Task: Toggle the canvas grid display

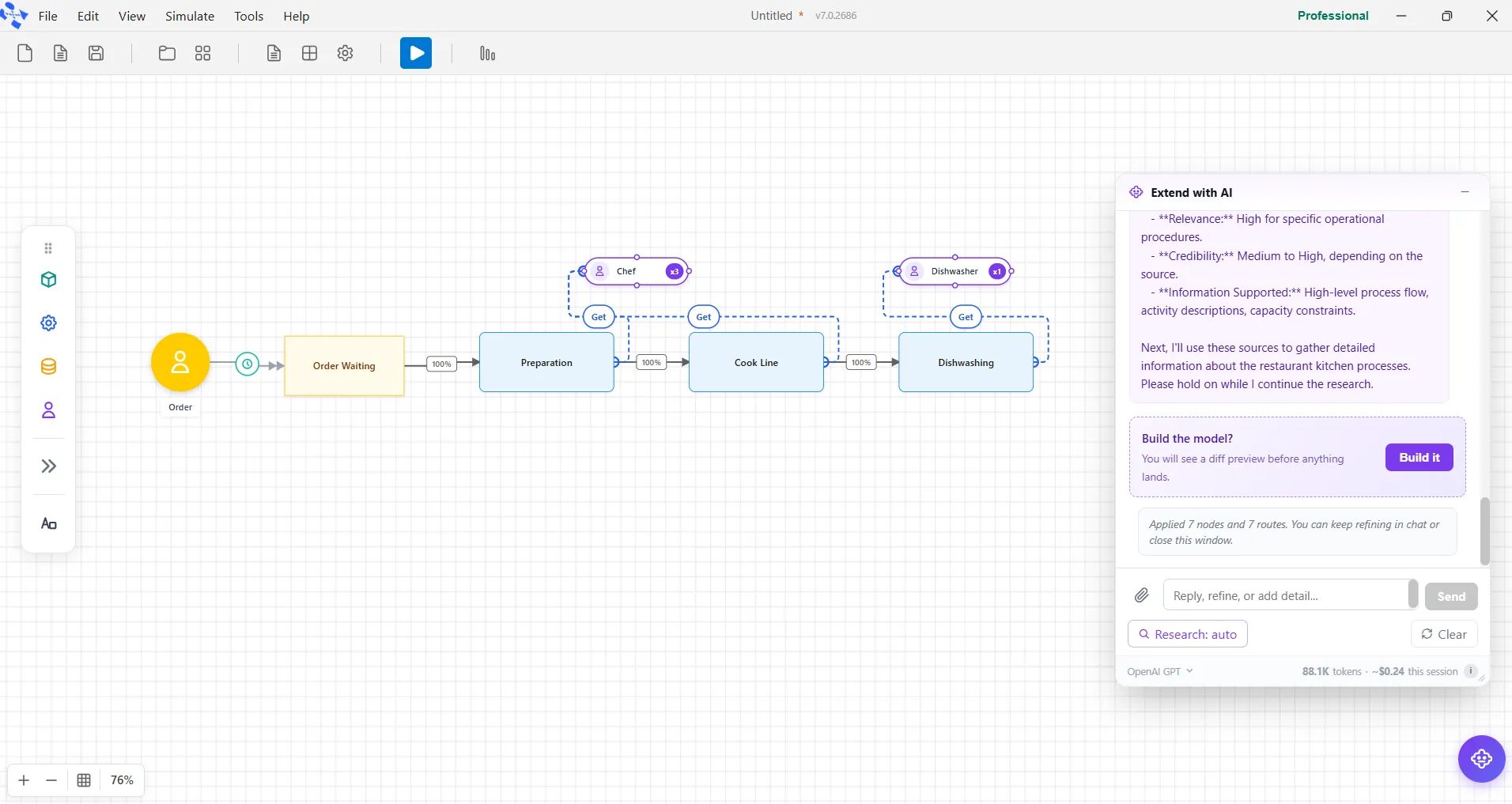Action: [84, 780]
